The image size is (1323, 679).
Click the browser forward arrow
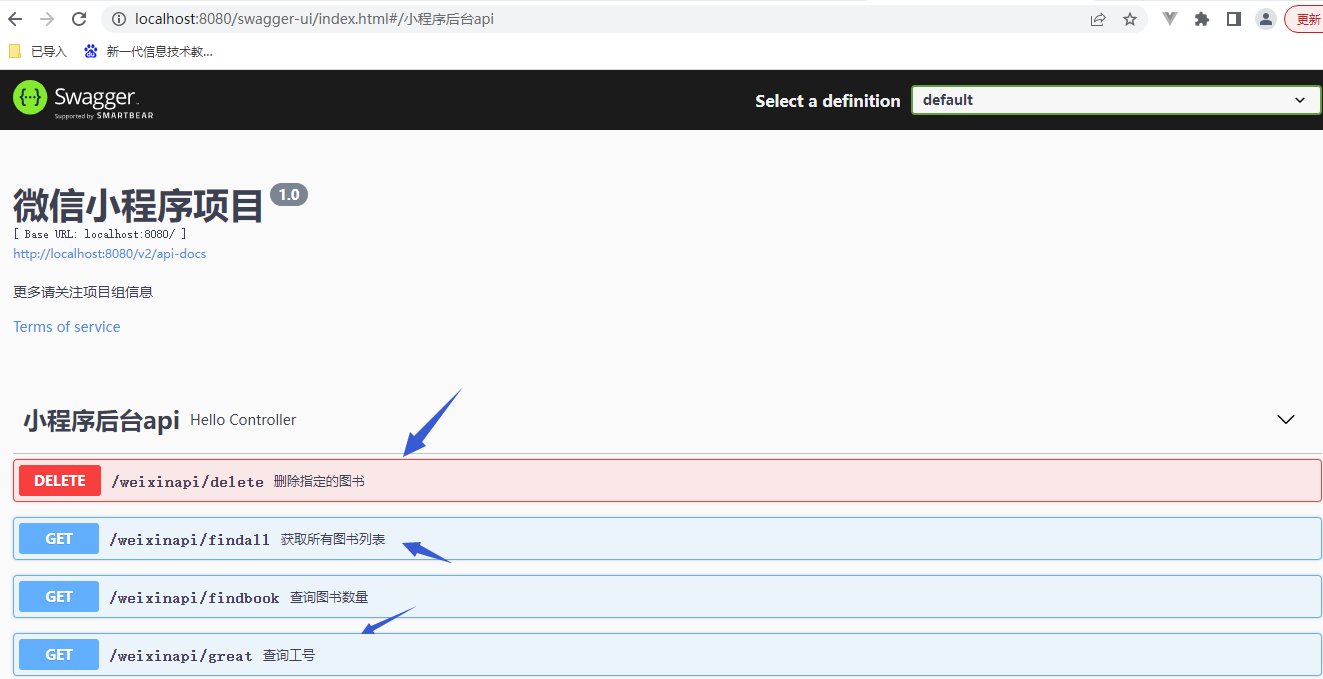[x=46, y=19]
